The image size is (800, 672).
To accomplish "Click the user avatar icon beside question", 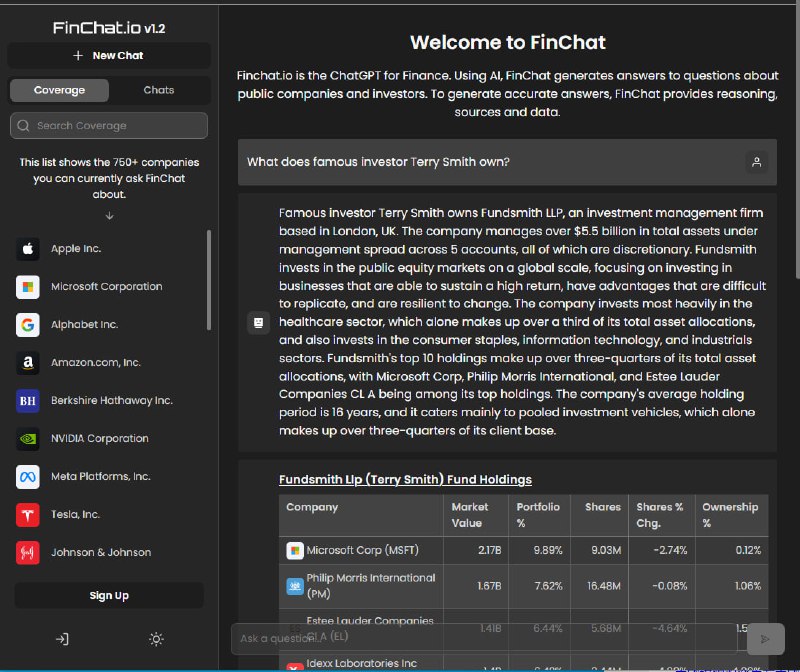I will 757,162.
